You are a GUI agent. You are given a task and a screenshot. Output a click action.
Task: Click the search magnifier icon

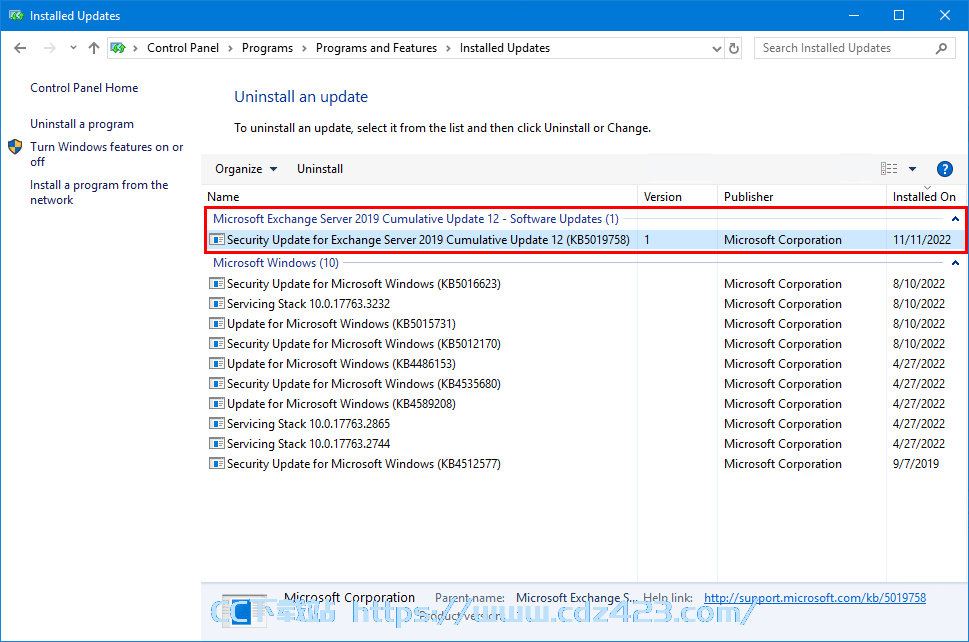pos(941,48)
